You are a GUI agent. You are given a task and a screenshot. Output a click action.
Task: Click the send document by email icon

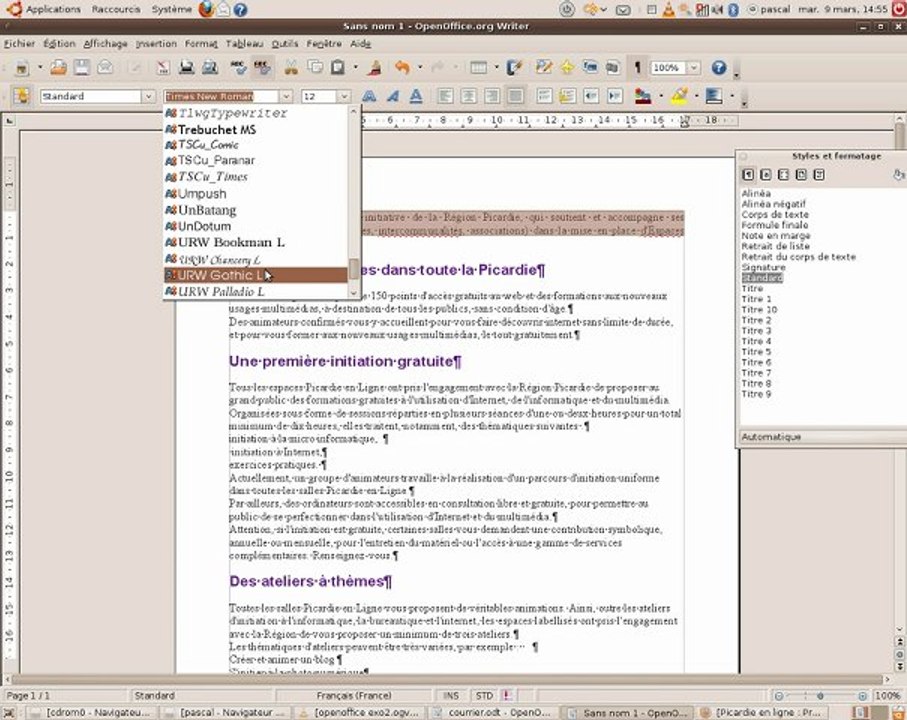pos(105,68)
